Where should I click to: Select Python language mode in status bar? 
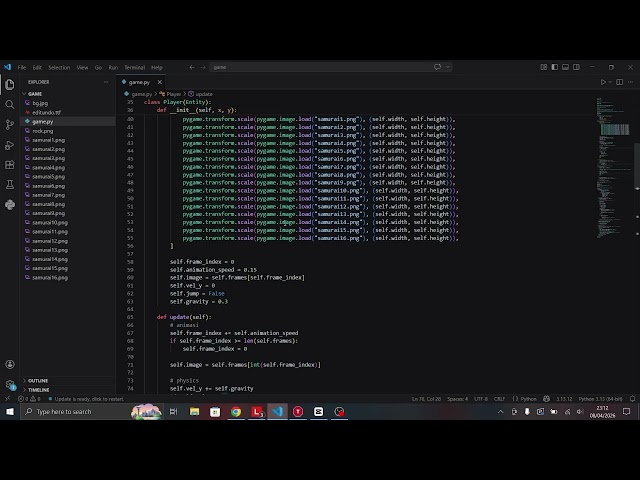point(529,399)
